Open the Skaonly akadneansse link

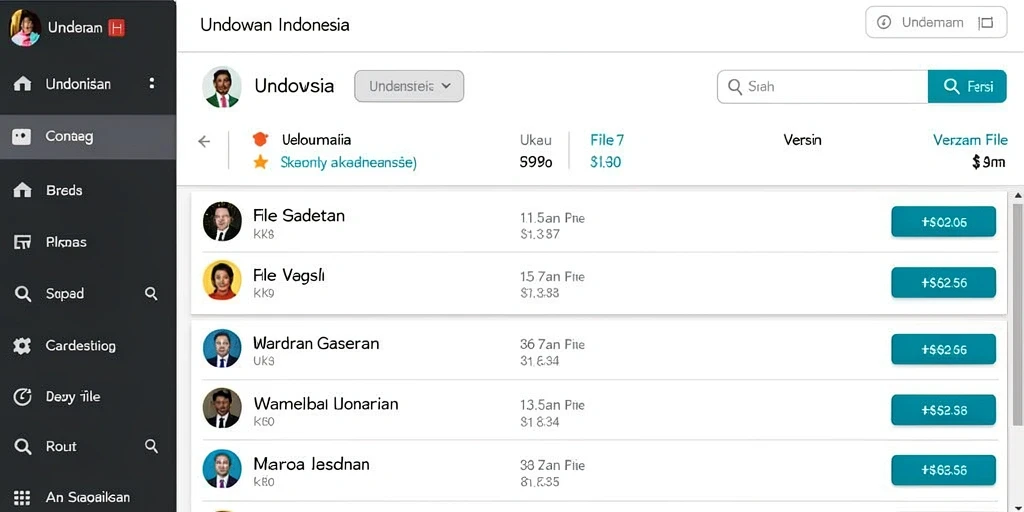click(348, 163)
